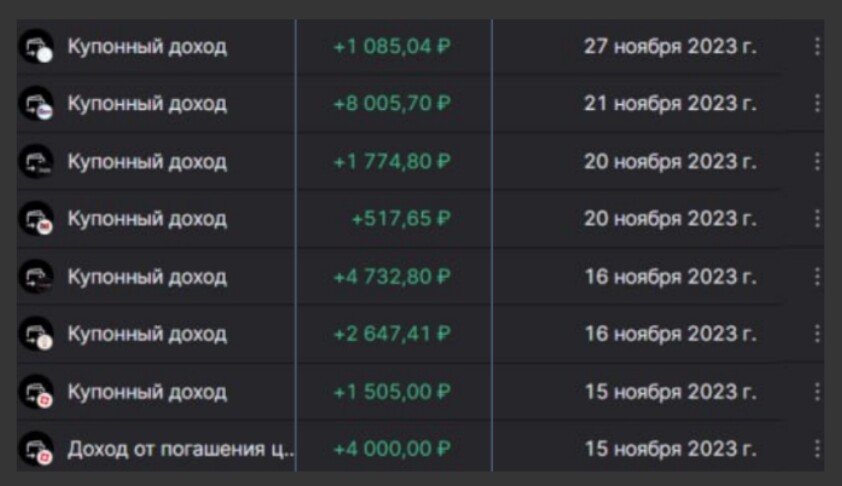This screenshot has width=842, height=486.
Task: Click the bond icon in the +8 005,70 ₽ row
Action: point(36,105)
